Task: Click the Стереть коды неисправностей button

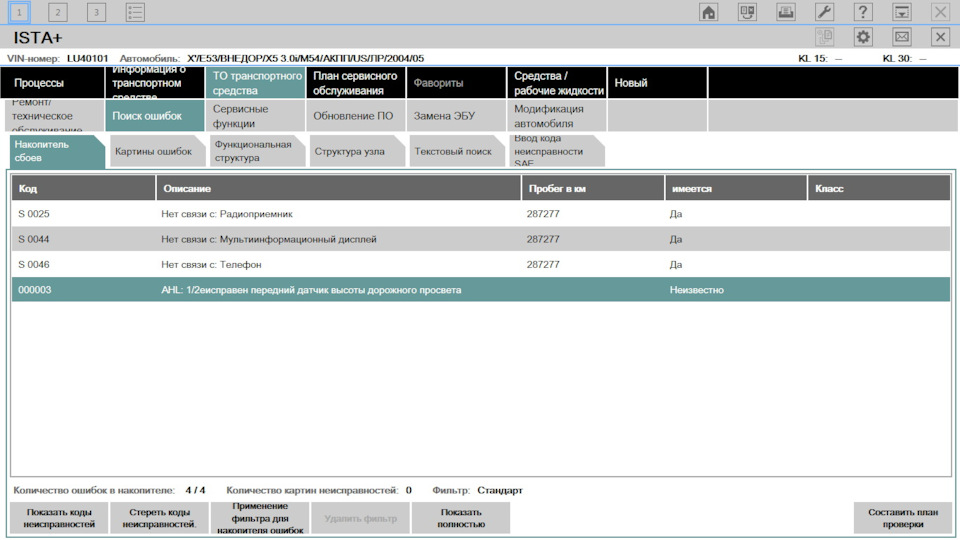Action: pyautogui.click(x=159, y=518)
